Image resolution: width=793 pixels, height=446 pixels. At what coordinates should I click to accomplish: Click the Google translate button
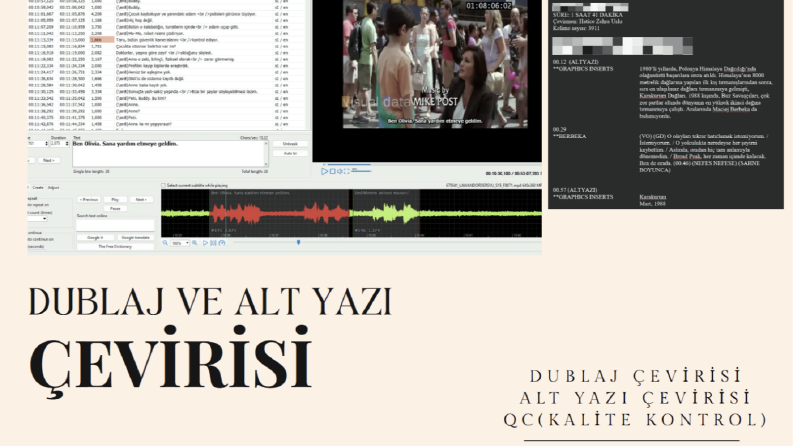[136, 237]
